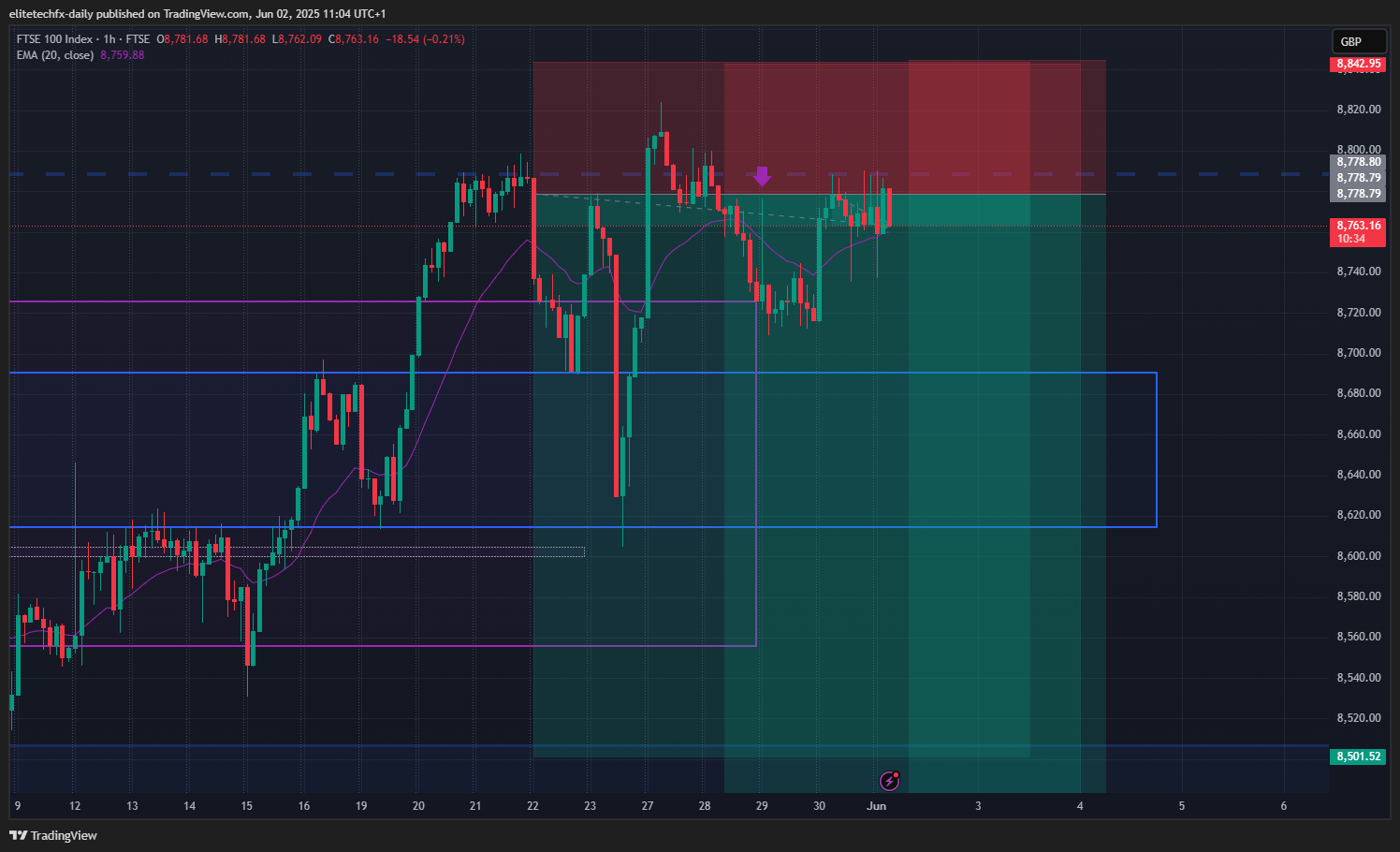Click the 16 date label on time axis
Viewport: 1400px width, 852px height.
(304, 806)
